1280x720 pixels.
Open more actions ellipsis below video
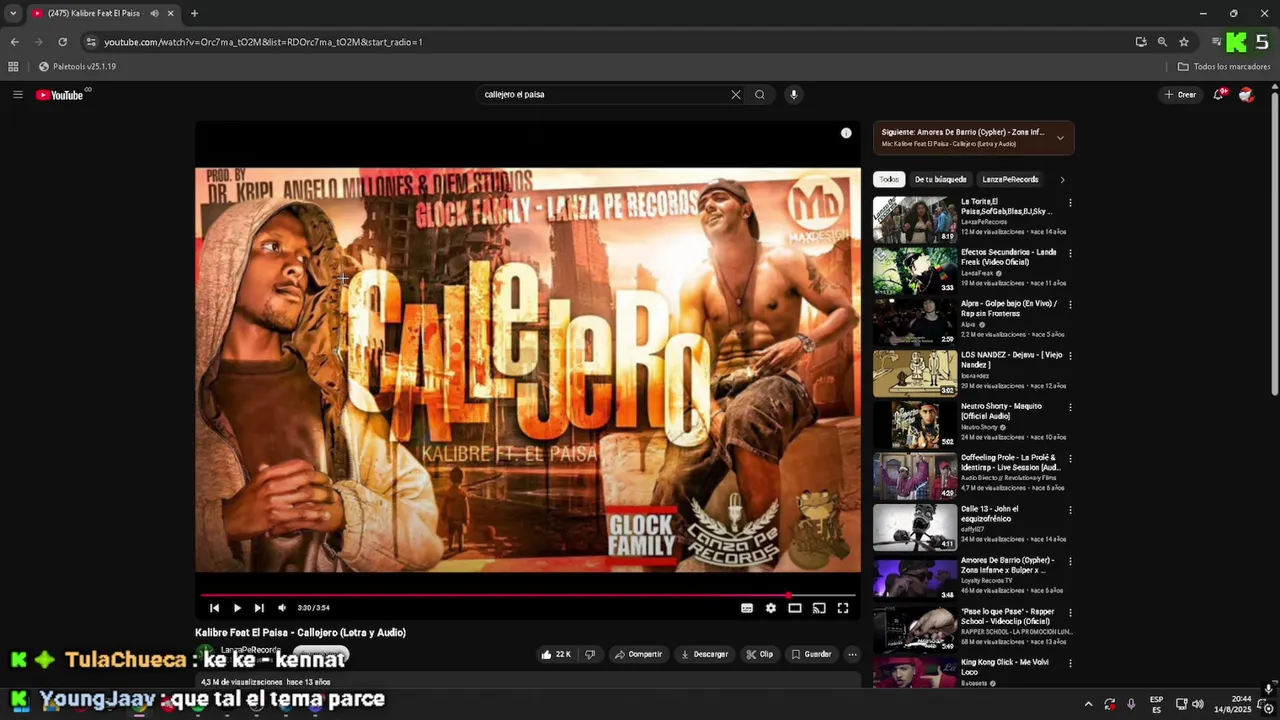(852, 654)
